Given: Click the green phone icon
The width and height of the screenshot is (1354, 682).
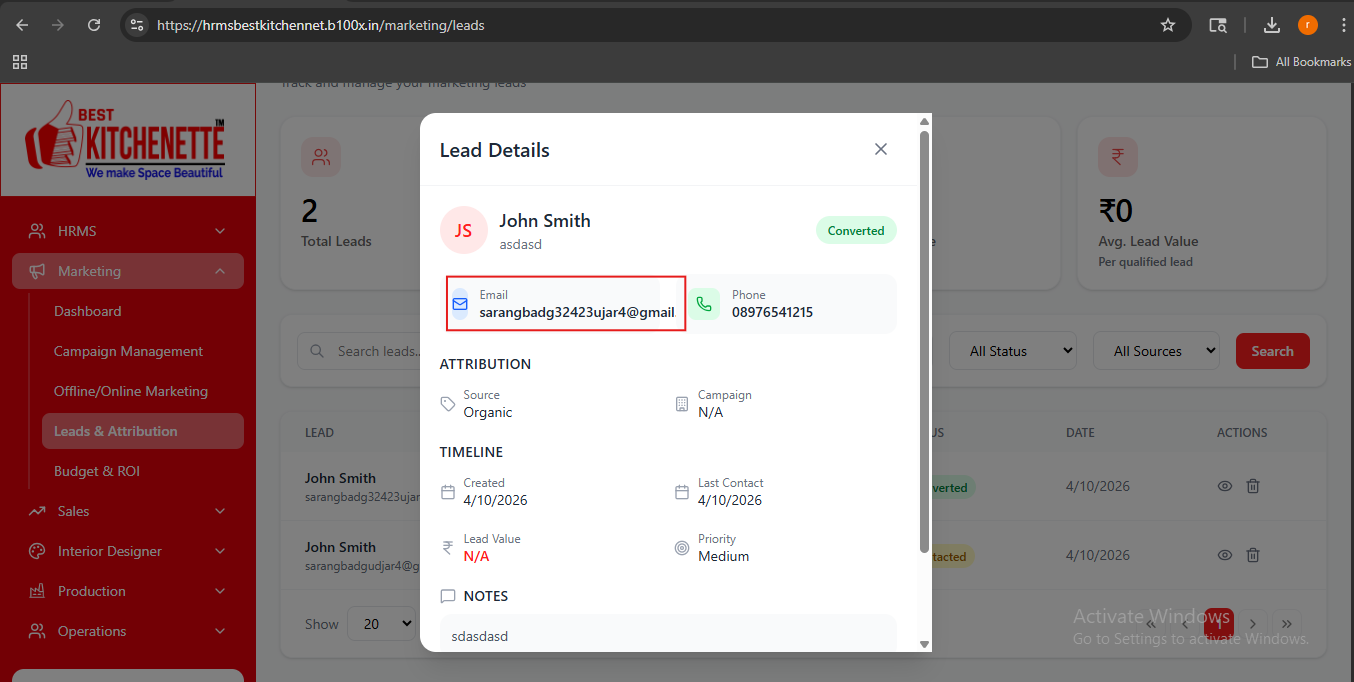Looking at the screenshot, I should [704, 304].
